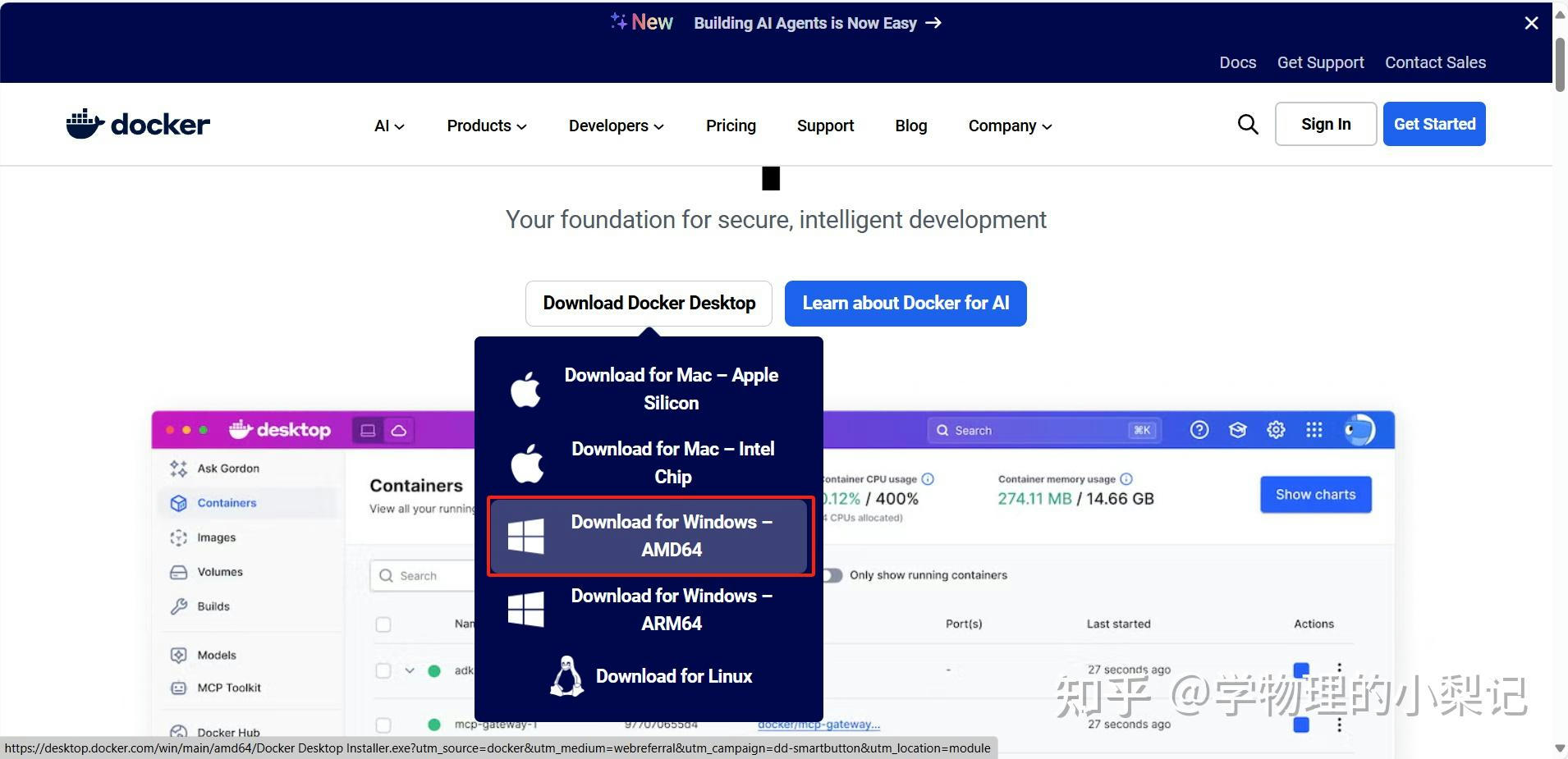Viewport: 1568px width, 759px height.
Task: Open the settings gear in Docker Desktop
Action: pos(1275,430)
